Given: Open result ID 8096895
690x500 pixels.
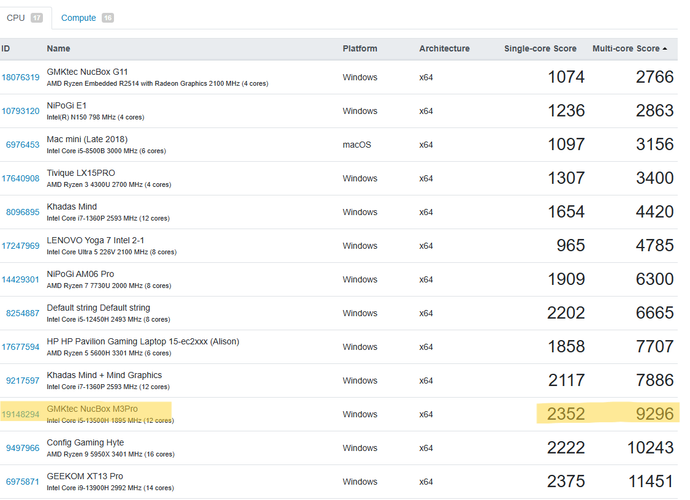Looking at the screenshot, I should click(22, 212).
